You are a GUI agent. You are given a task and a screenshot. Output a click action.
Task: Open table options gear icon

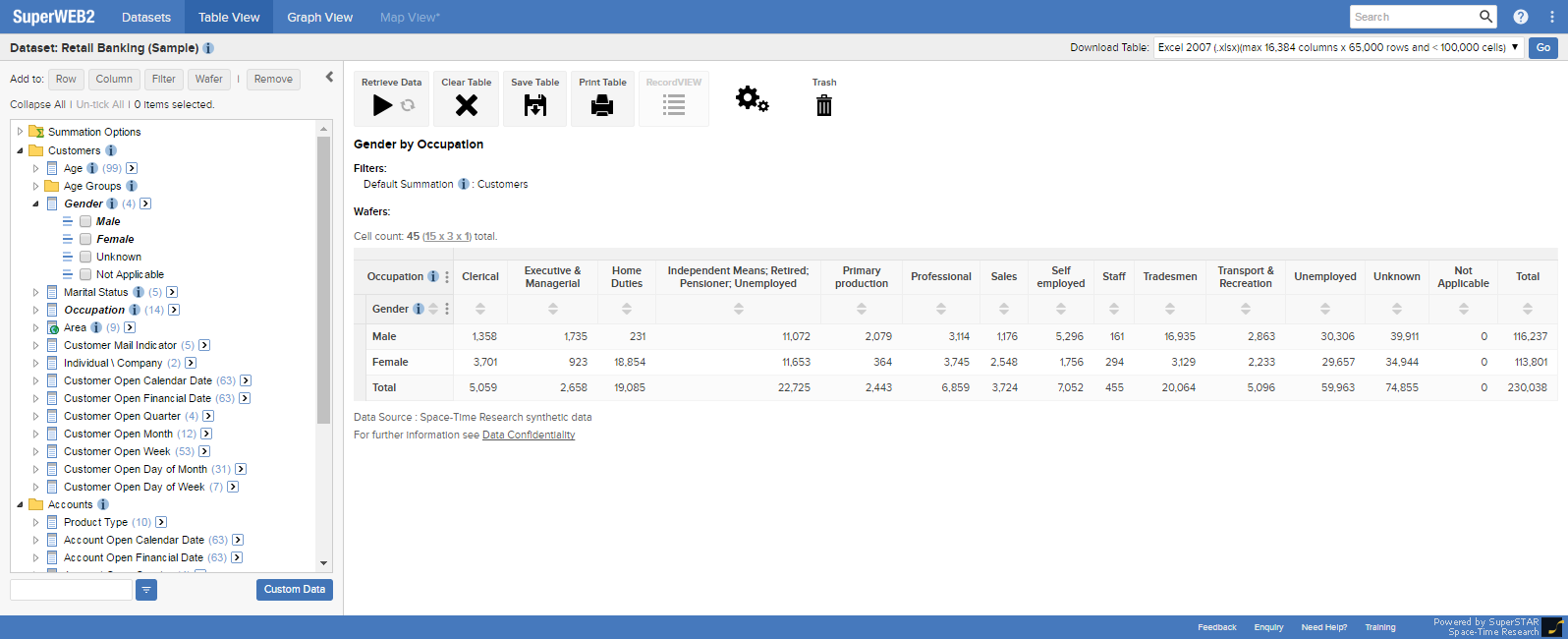753,98
